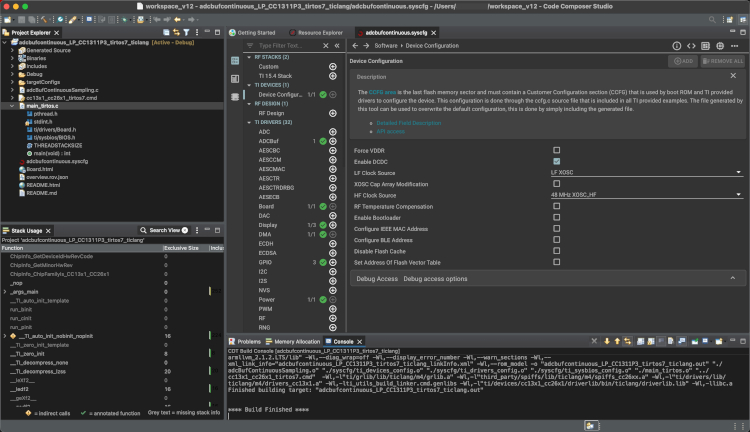The width and height of the screenshot is (750, 432).
Task: Collapse the SysConfig module sidebar
Action: coord(337,45)
